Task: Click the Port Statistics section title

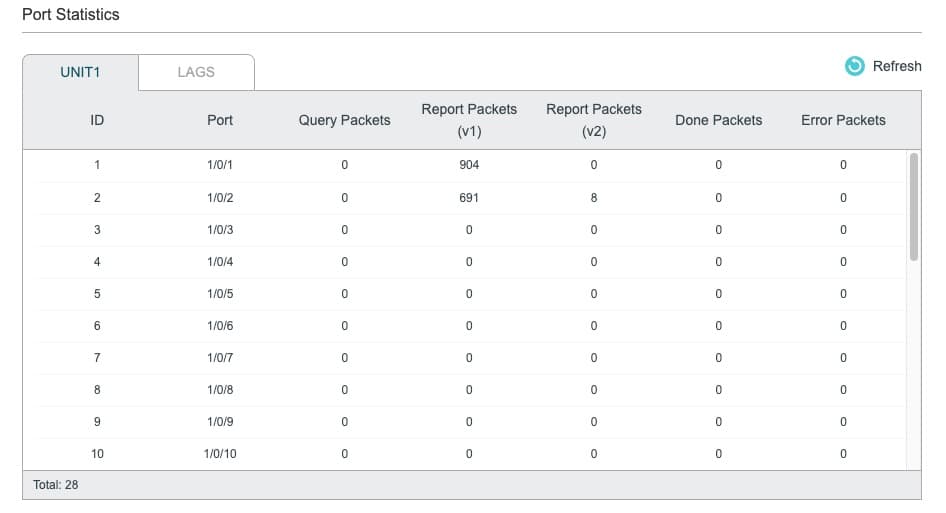Action: point(71,14)
